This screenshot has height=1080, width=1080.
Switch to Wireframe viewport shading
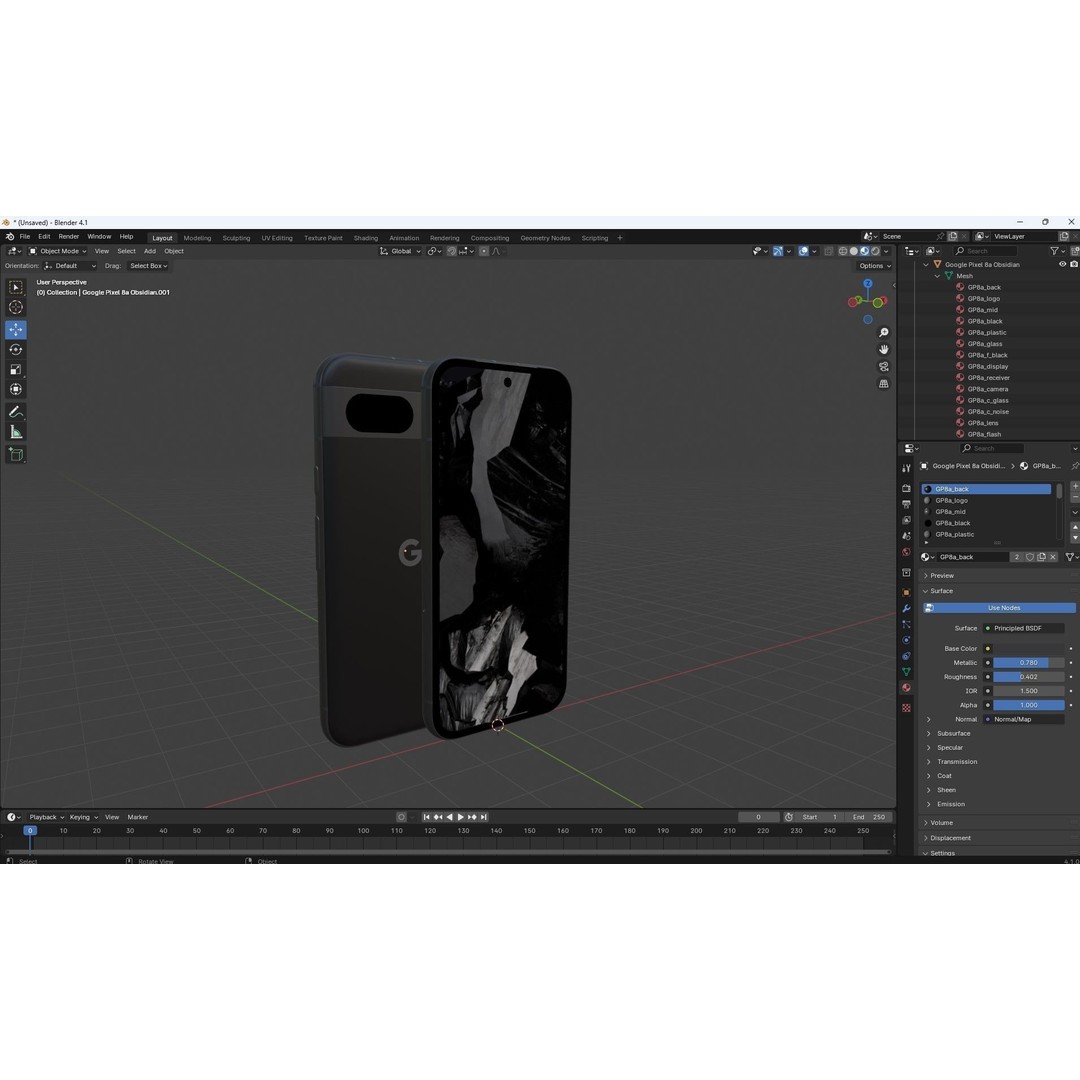[842, 251]
